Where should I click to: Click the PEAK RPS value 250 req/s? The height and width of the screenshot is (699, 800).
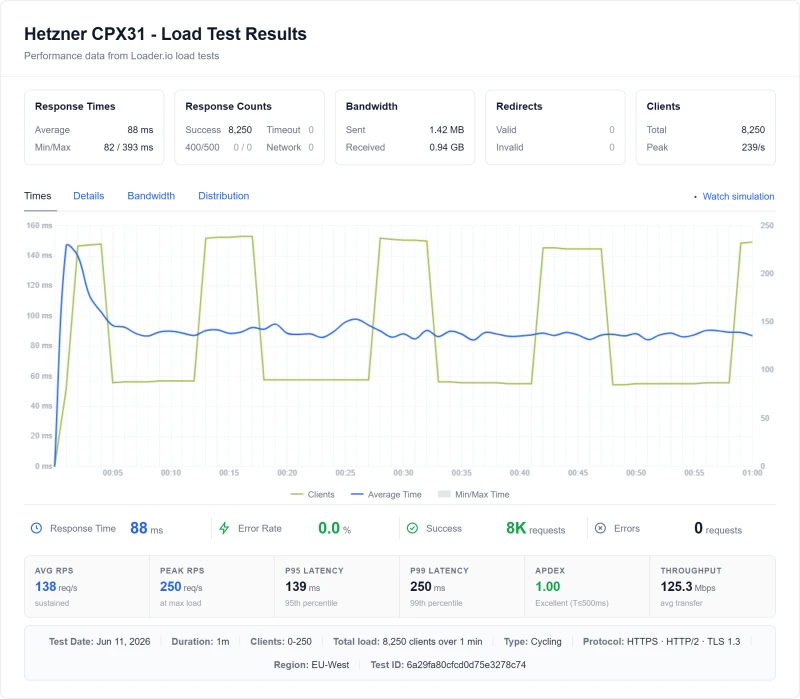[x=181, y=587]
